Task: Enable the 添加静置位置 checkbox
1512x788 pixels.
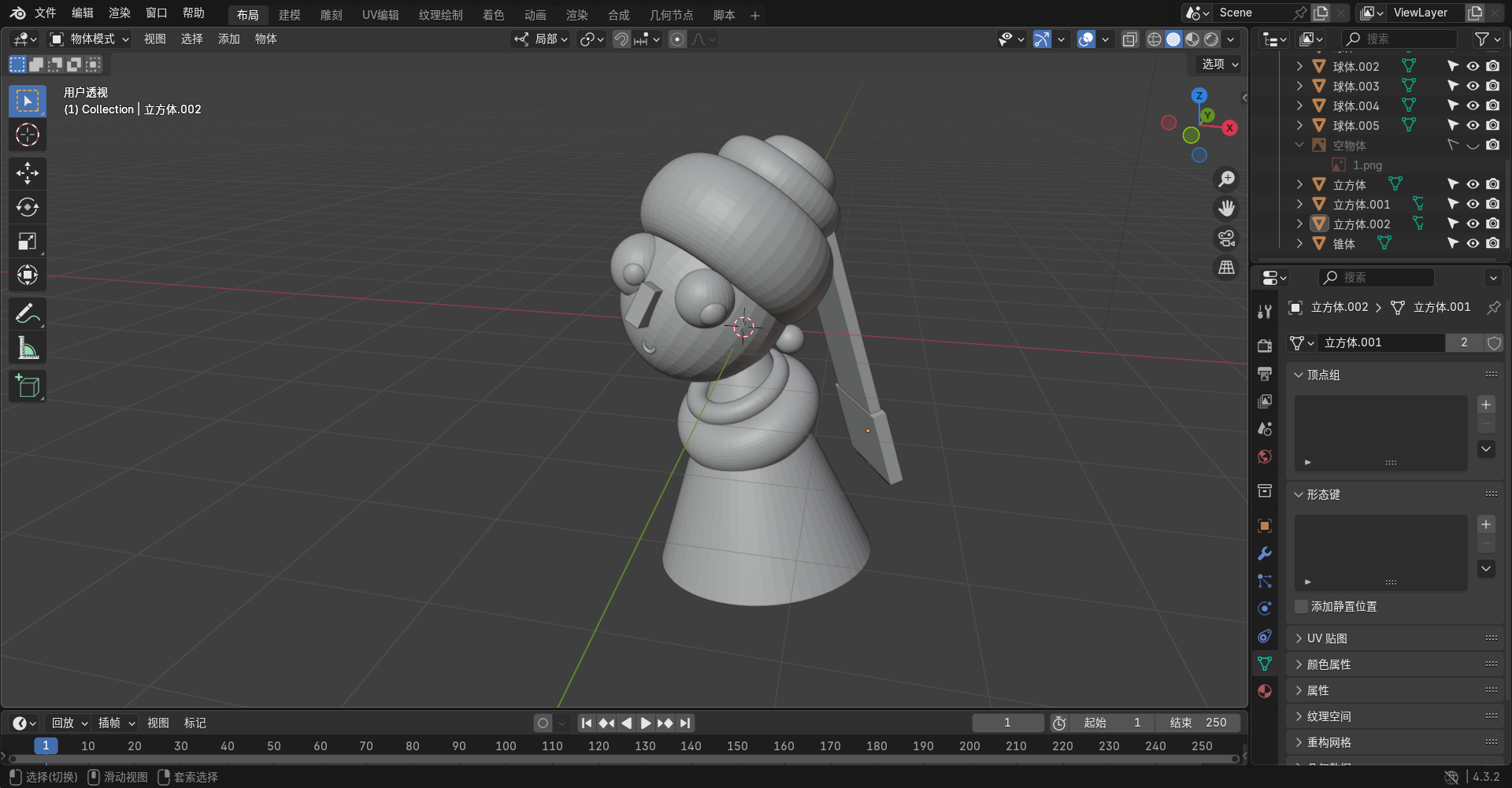Action: pyautogui.click(x=1302, y=606)
